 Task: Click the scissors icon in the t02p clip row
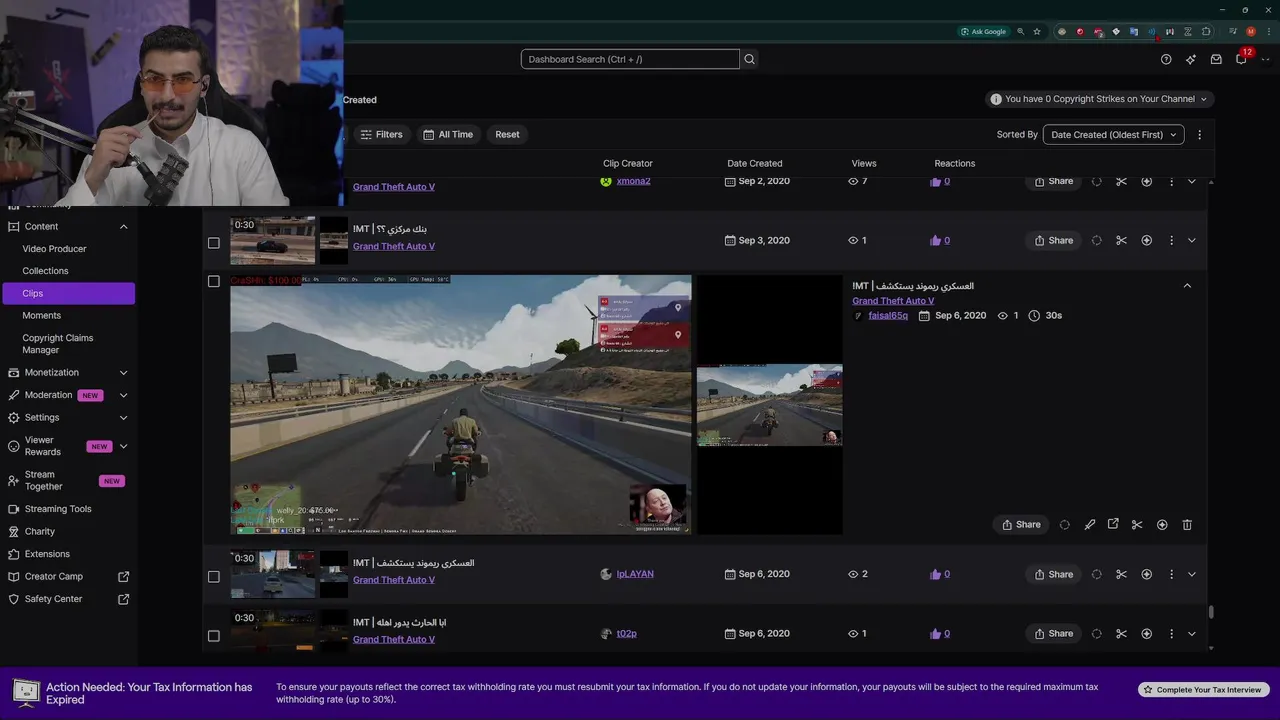coord(1121,633)
